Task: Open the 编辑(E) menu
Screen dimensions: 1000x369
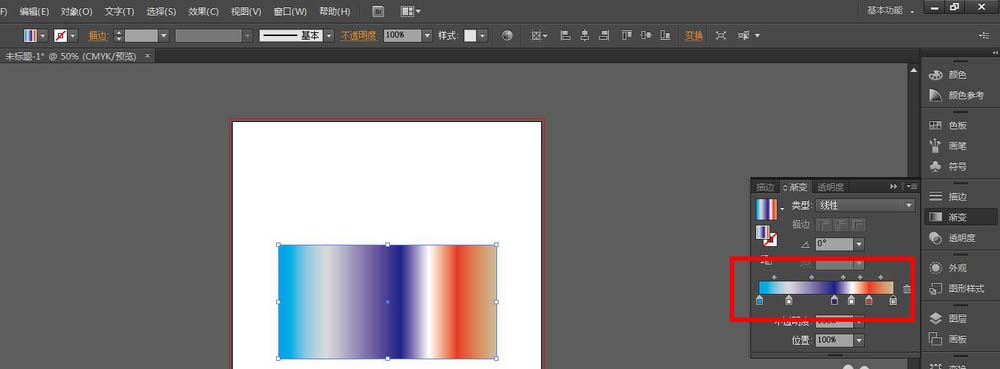Action: (34, 11)
